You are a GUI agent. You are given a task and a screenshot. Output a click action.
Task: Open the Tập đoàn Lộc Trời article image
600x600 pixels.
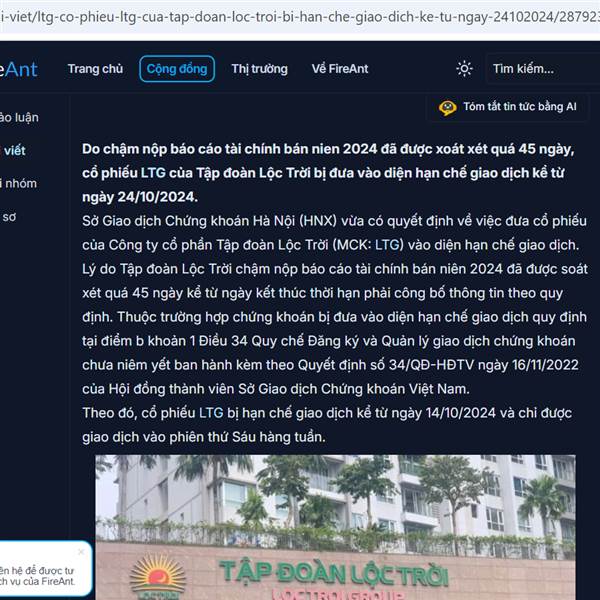pos(335,527)
